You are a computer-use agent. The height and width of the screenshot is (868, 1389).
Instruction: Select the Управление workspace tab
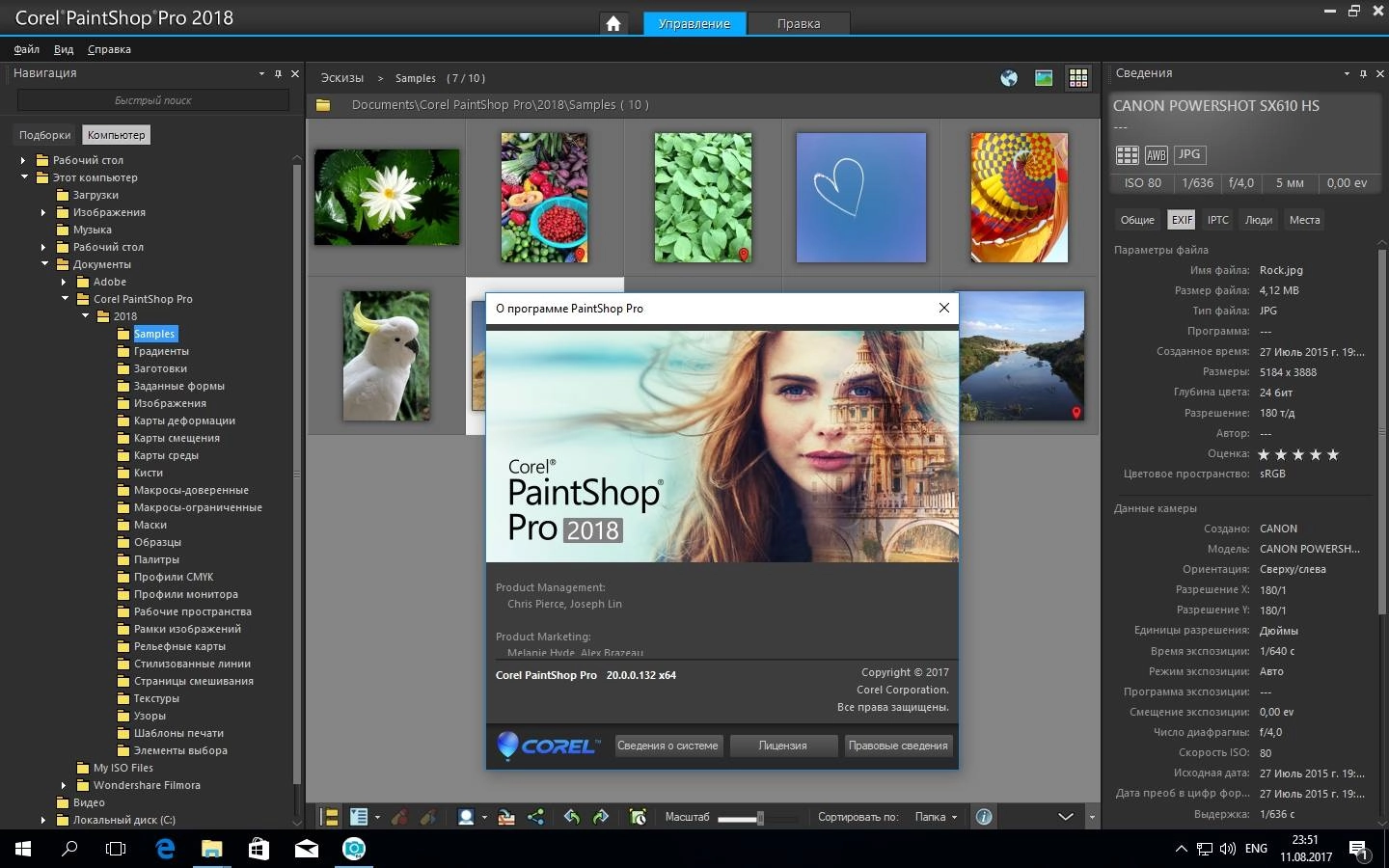(x=694, y=23)
